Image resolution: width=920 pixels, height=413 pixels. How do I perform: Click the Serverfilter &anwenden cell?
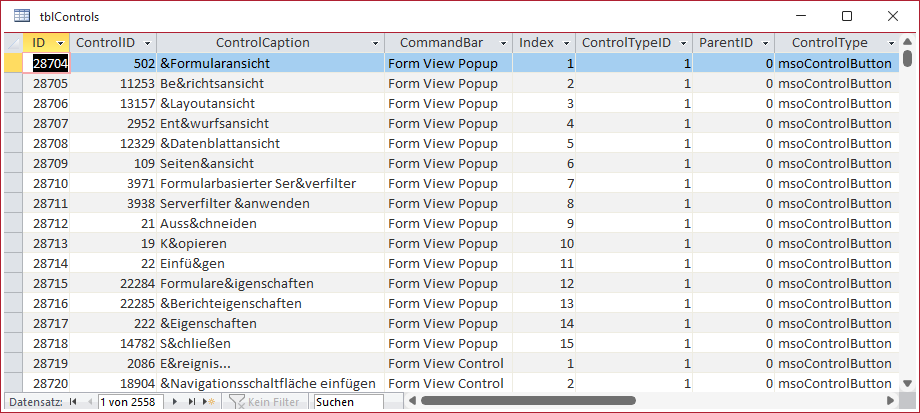click(x=270, y=204)
